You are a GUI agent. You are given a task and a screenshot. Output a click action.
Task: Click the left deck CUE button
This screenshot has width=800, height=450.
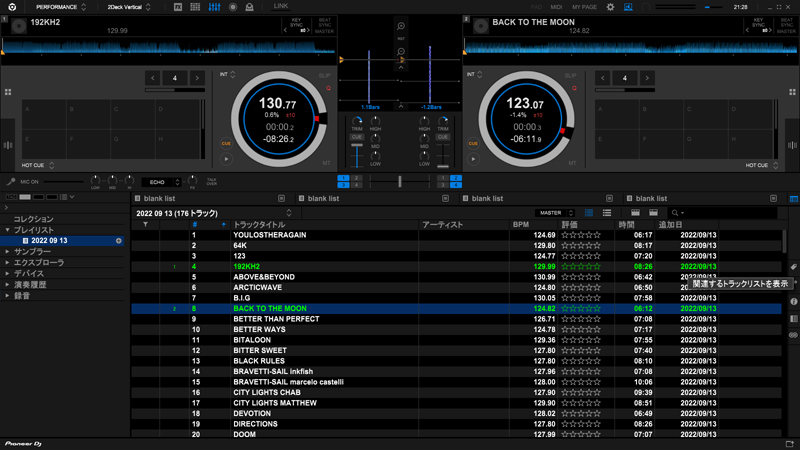click(x=226, y=144)
